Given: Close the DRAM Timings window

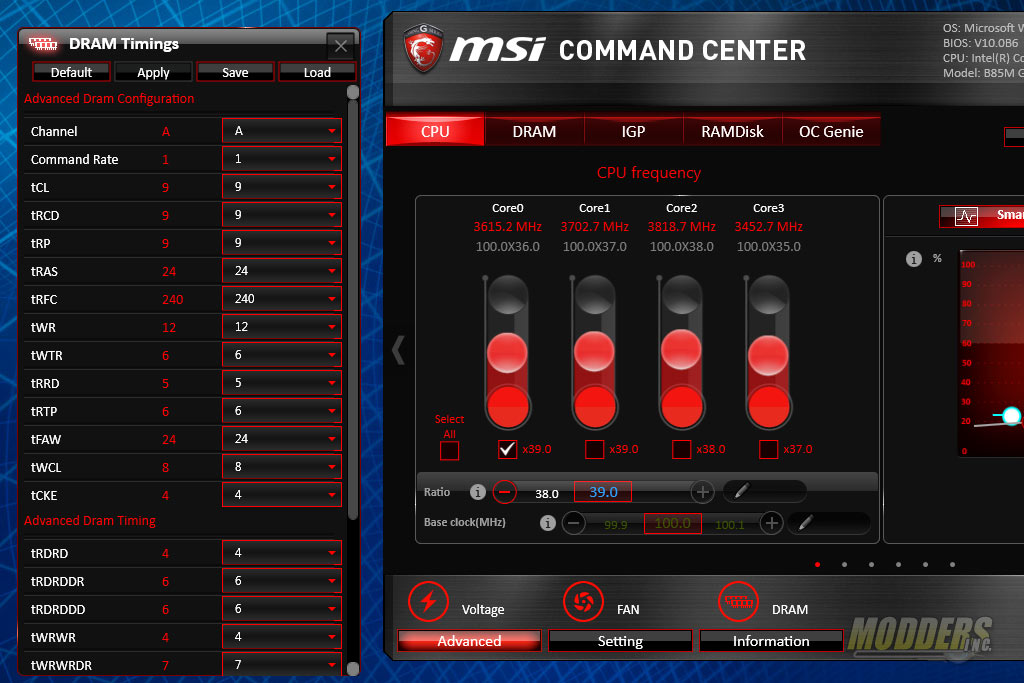Looking at the screenshot, I should (x=341, y=46).
